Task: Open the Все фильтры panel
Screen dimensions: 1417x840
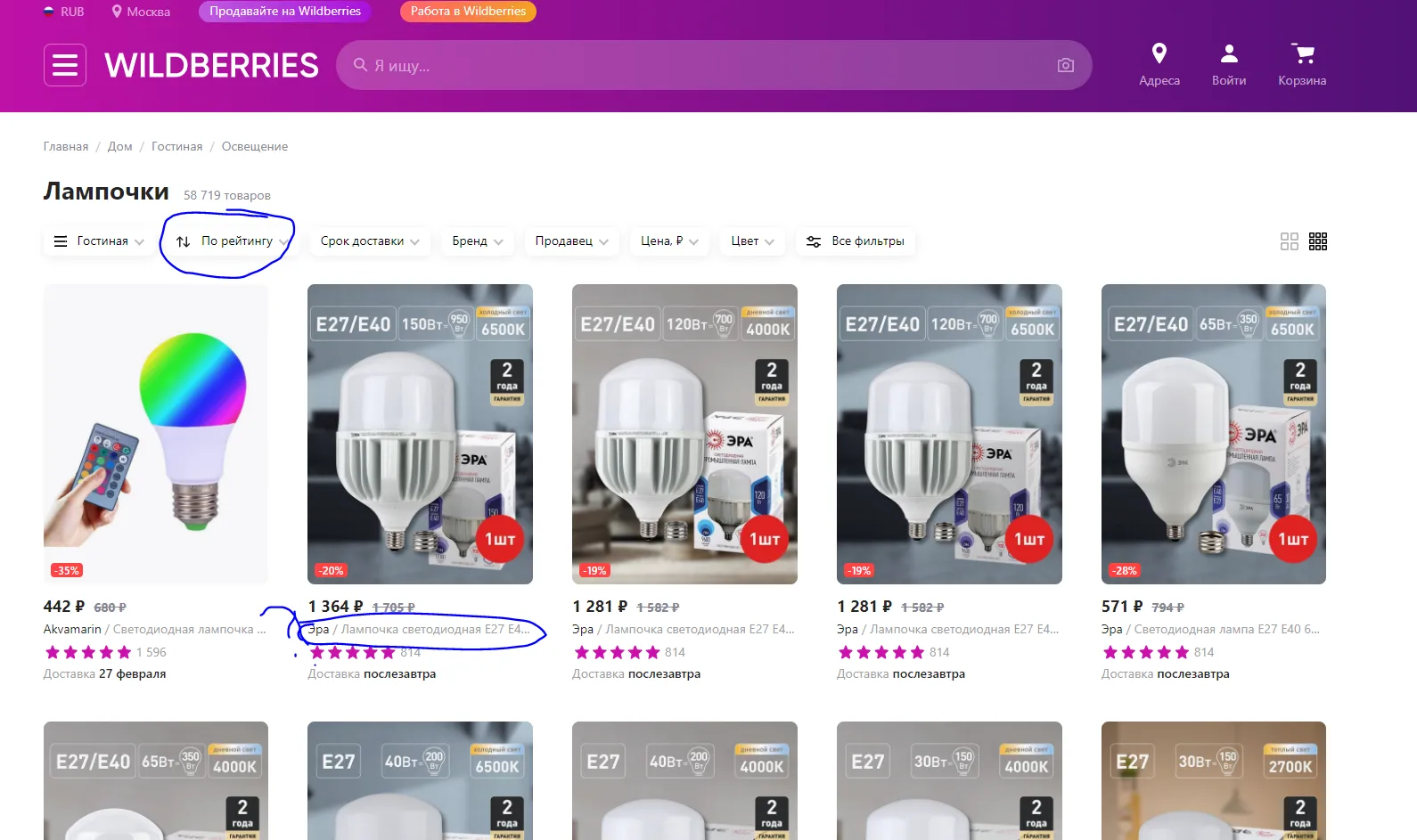Action: click(x=856, y=241)
